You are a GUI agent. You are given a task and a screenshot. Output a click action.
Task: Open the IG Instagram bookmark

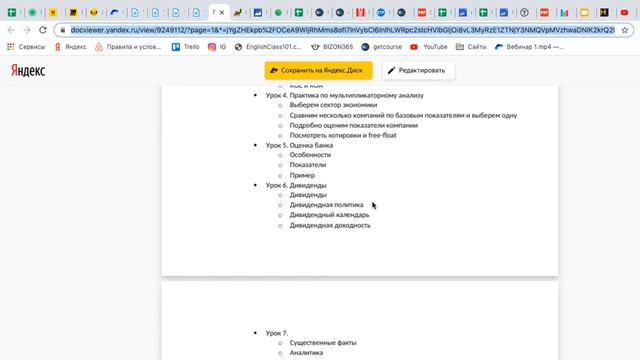click(x=217, y=47)
